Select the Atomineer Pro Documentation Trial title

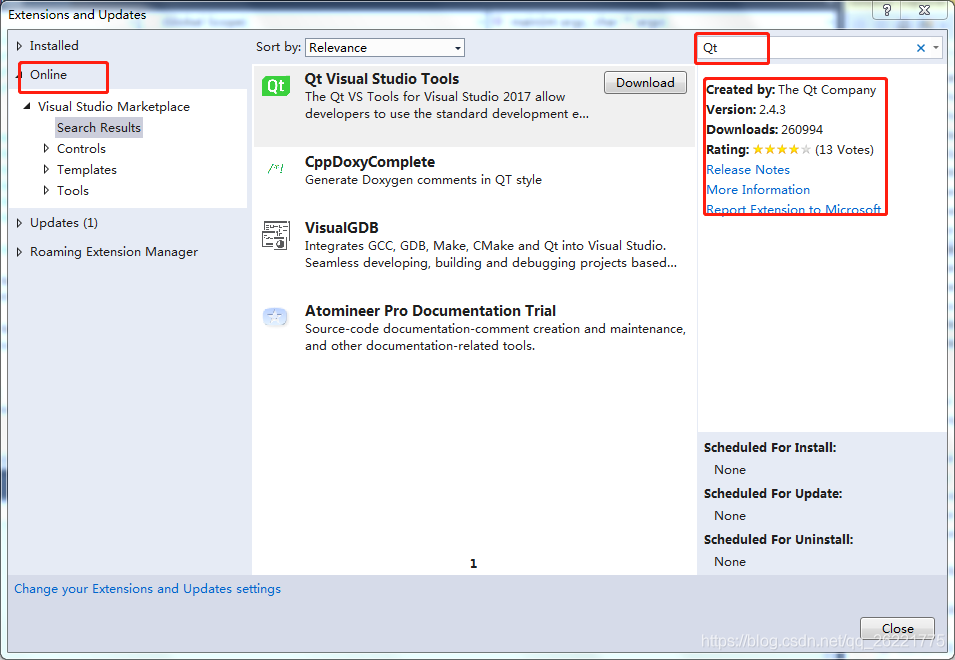(430, 311)
